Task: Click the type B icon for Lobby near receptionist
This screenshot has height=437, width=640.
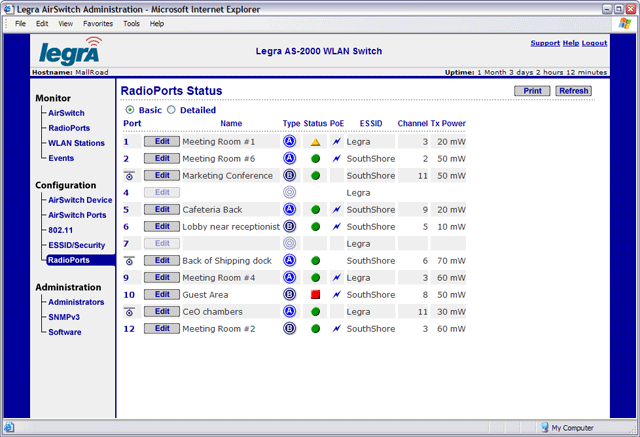Action: pos(289,226)
